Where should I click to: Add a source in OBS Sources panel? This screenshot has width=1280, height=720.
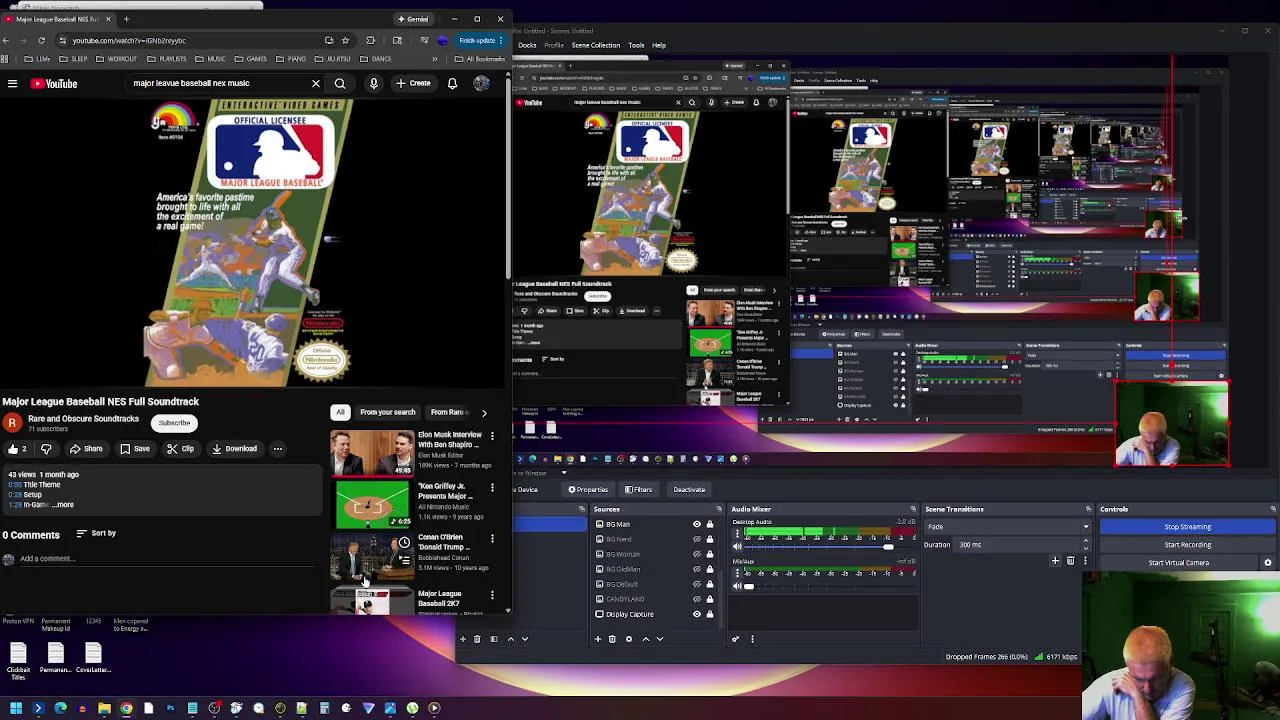pos(598,639)
